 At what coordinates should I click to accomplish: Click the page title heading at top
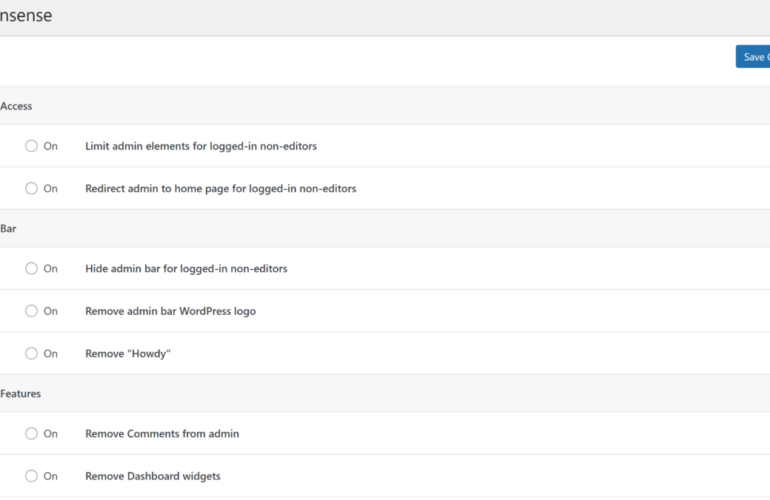click(26, 16)
